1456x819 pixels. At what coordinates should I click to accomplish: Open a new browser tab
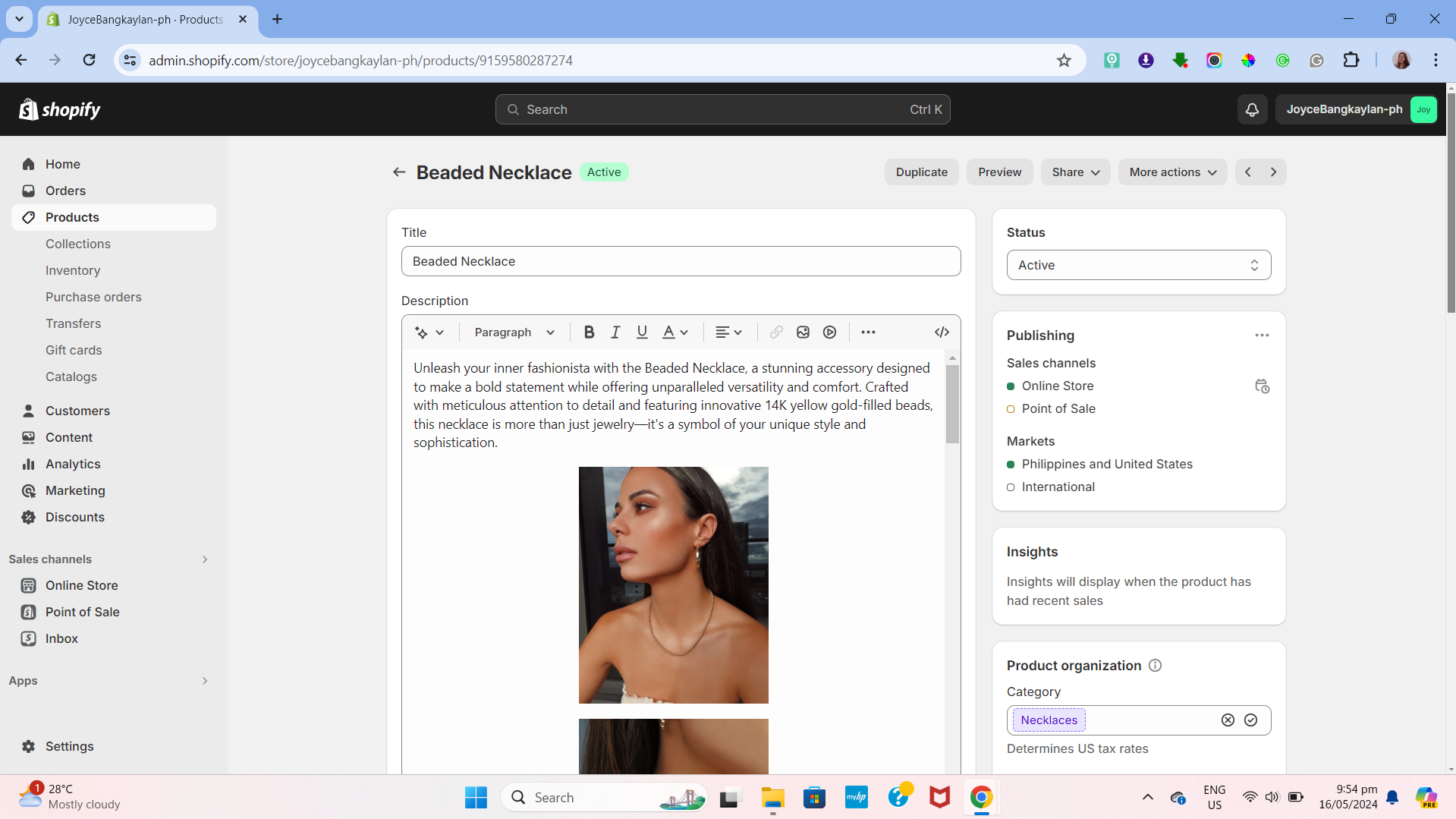point(278,19)
